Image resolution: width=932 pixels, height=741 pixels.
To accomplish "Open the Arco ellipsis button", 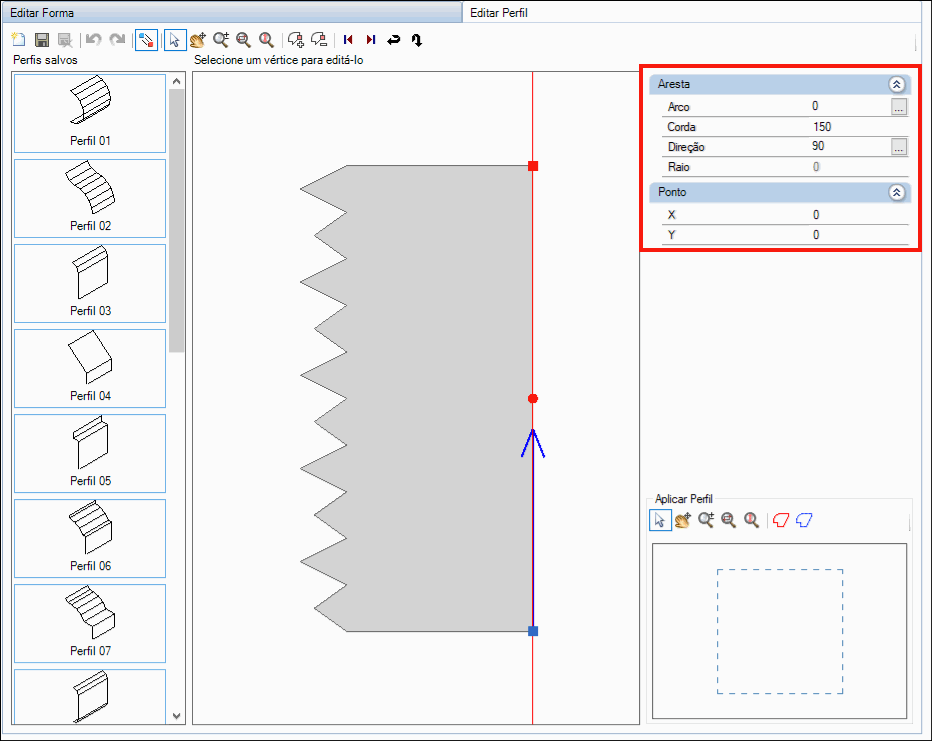I will (x=899, y=107).
